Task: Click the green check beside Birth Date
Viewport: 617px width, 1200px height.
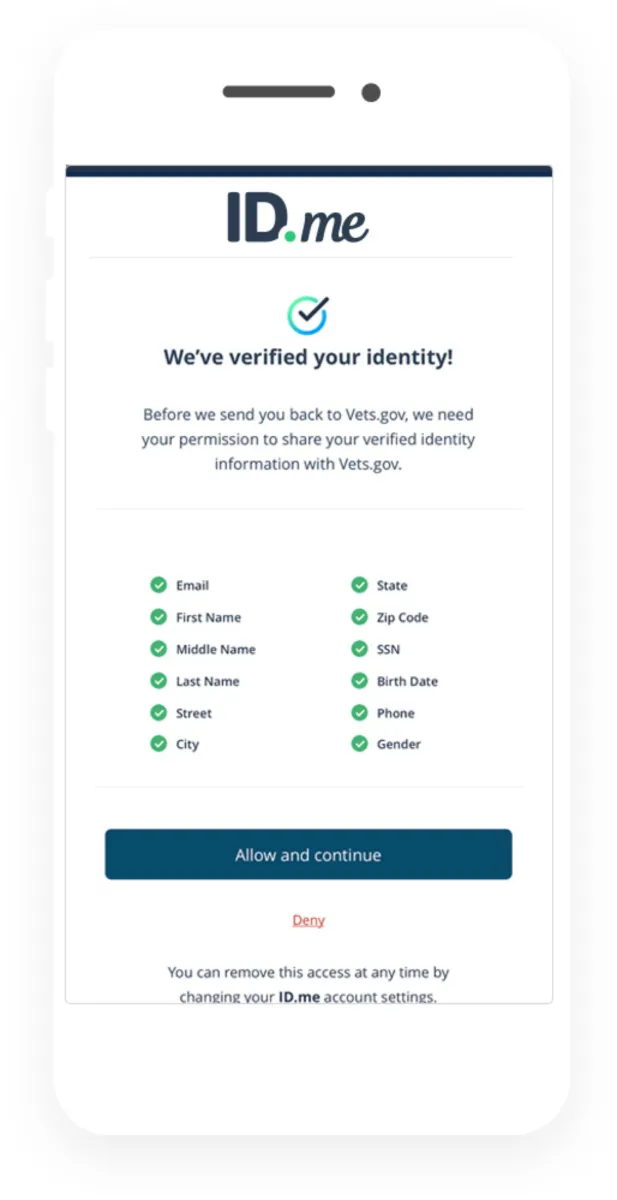Action: click(x=359, y=681)
